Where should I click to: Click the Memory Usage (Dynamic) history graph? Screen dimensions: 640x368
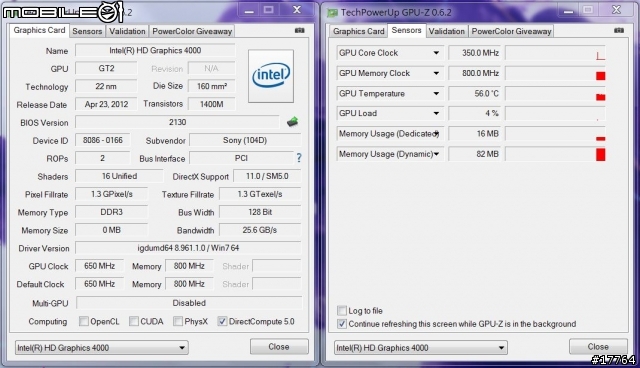pos(555,154)
